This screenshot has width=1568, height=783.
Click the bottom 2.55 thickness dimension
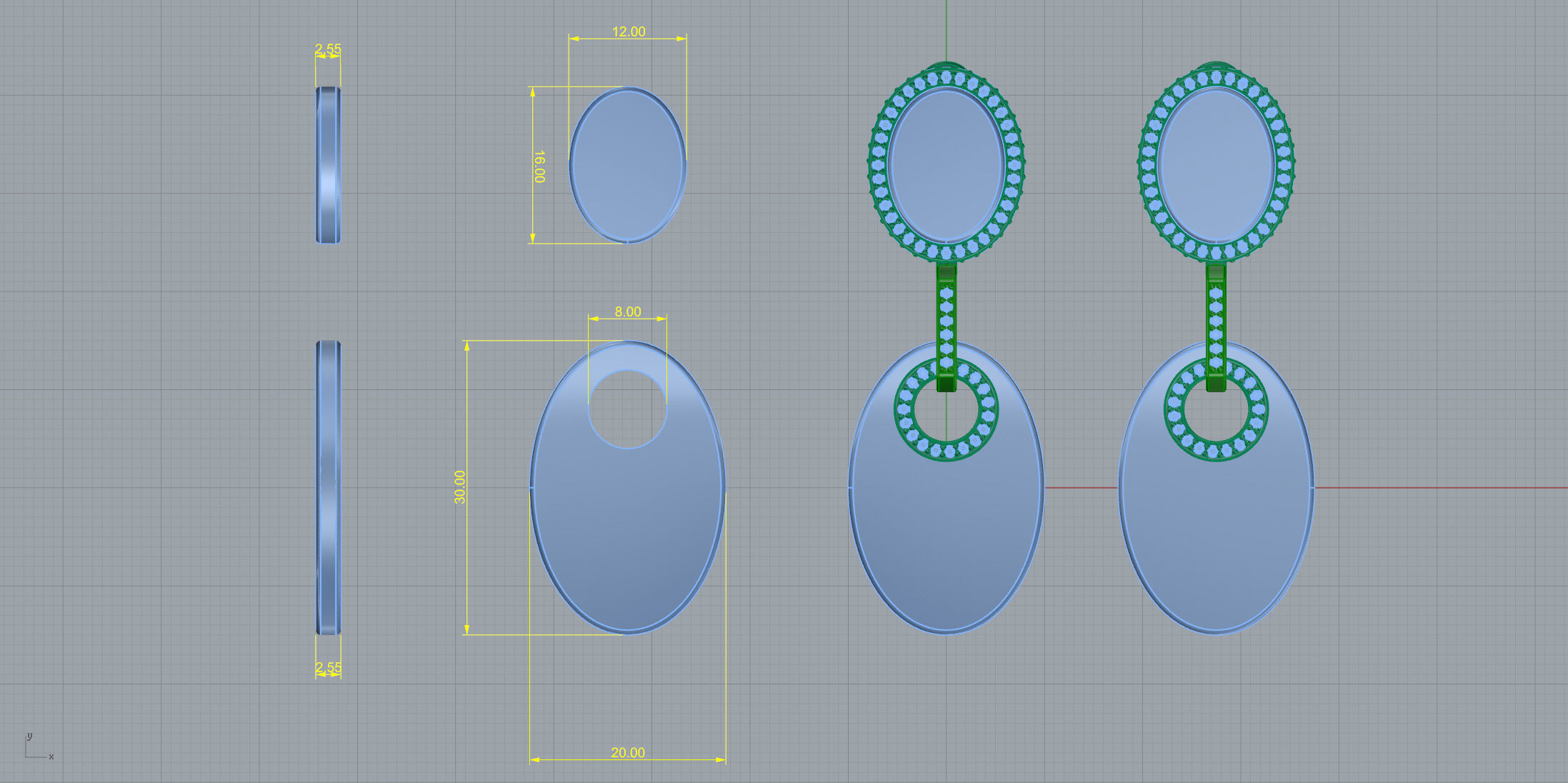(328, 667)
